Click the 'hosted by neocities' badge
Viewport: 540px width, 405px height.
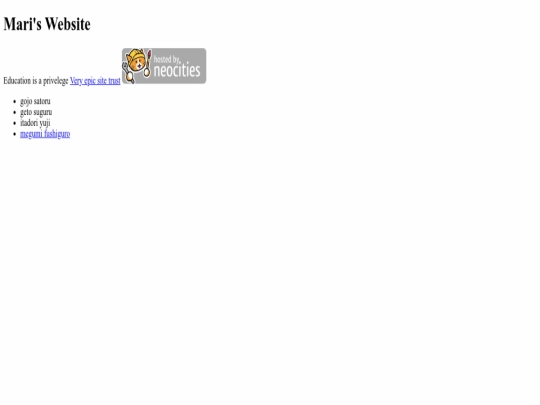(164, 66)
